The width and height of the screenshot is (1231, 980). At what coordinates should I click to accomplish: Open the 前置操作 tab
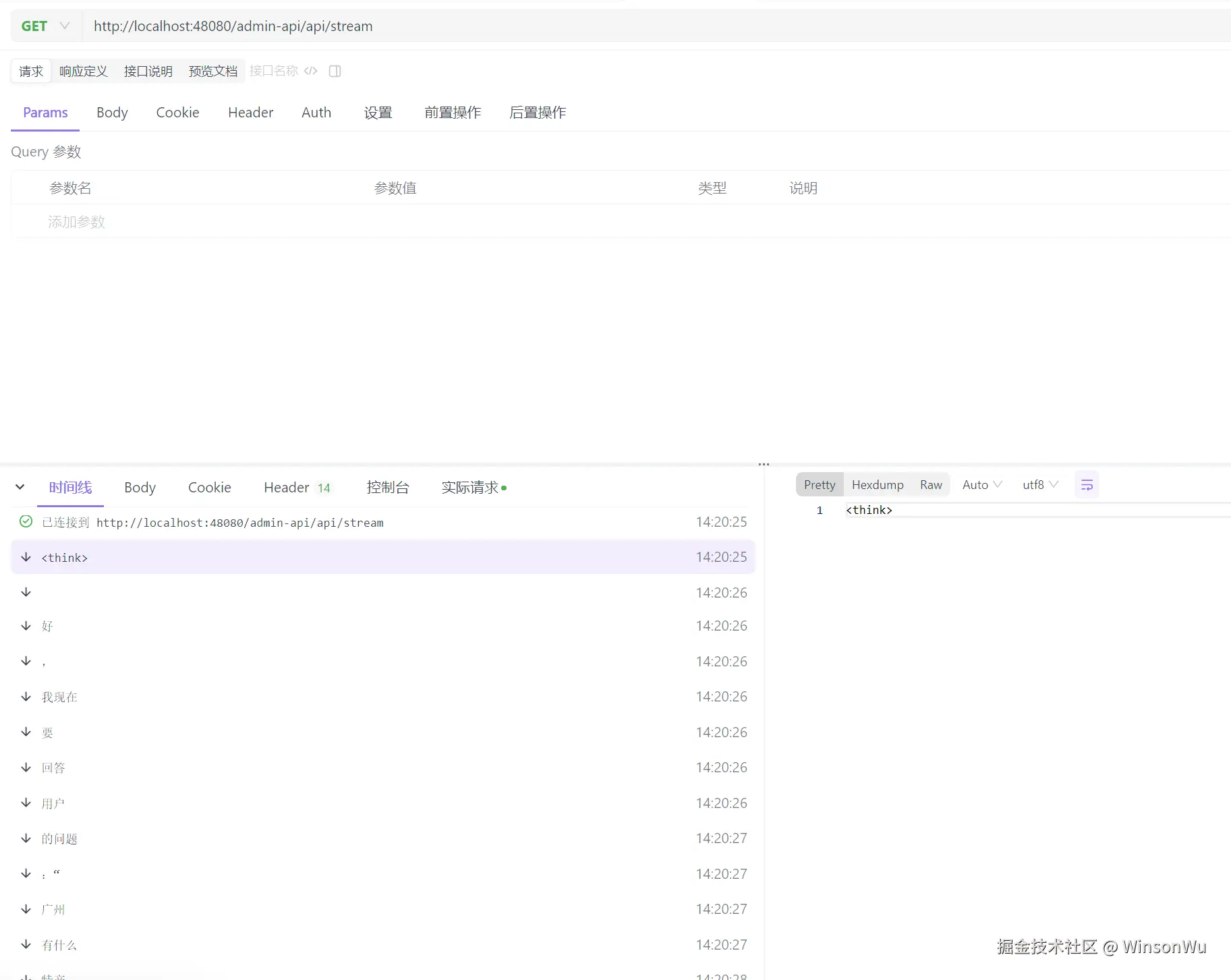tap(453, 113)
